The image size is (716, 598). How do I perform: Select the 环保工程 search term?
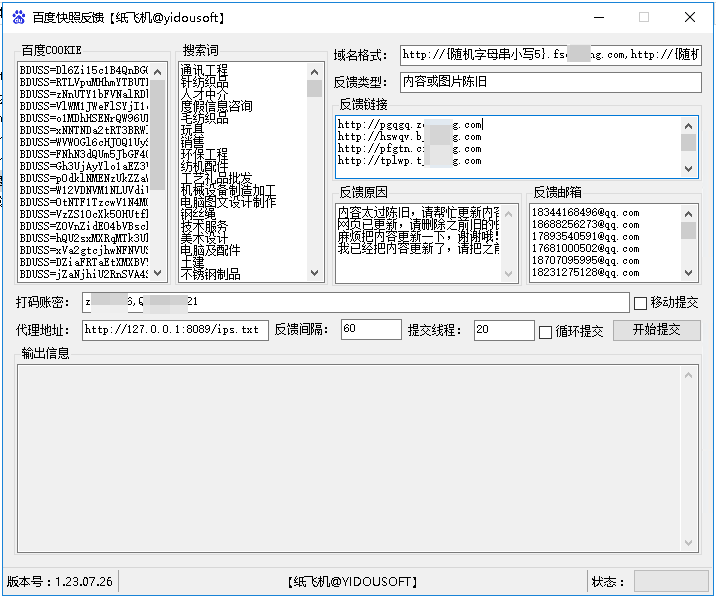(x=204, y=154)
